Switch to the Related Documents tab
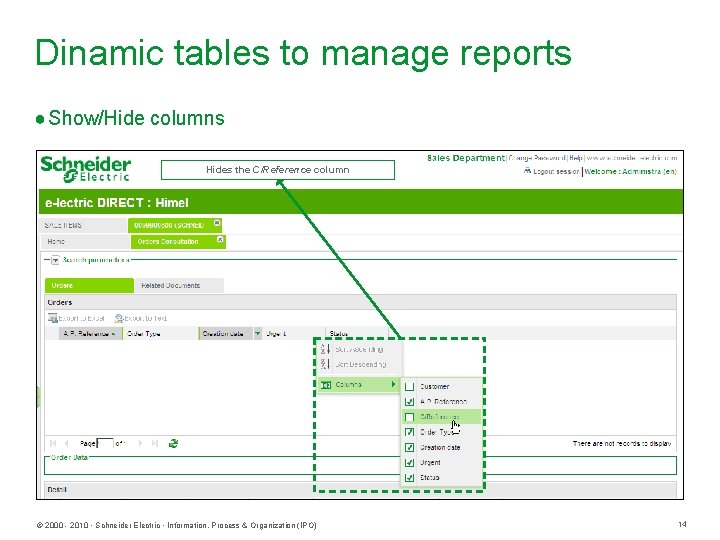Viewport: 720px width, 540px height. pos(179,285)
